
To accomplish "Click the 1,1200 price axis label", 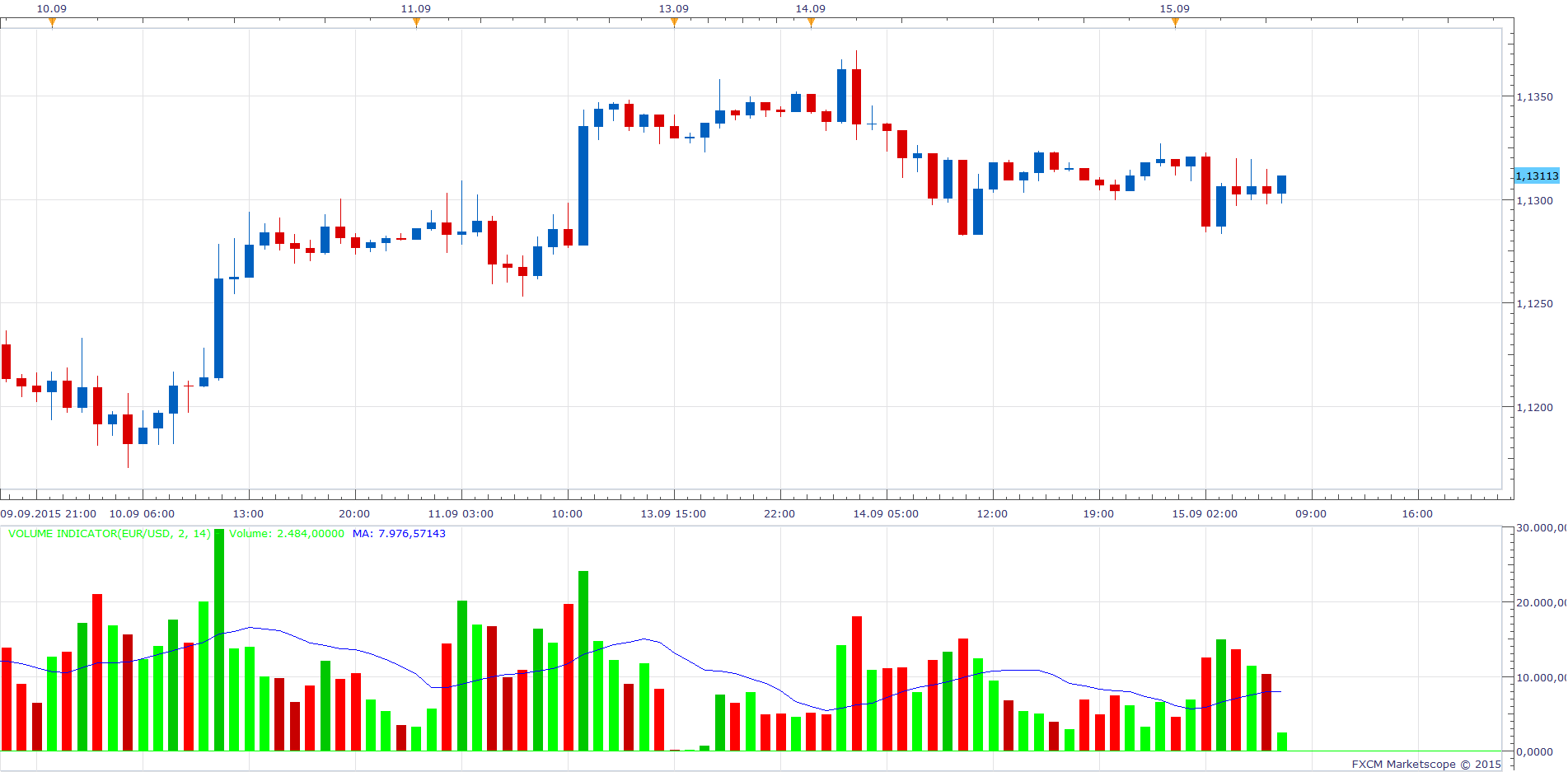I will coord(1535,407).
